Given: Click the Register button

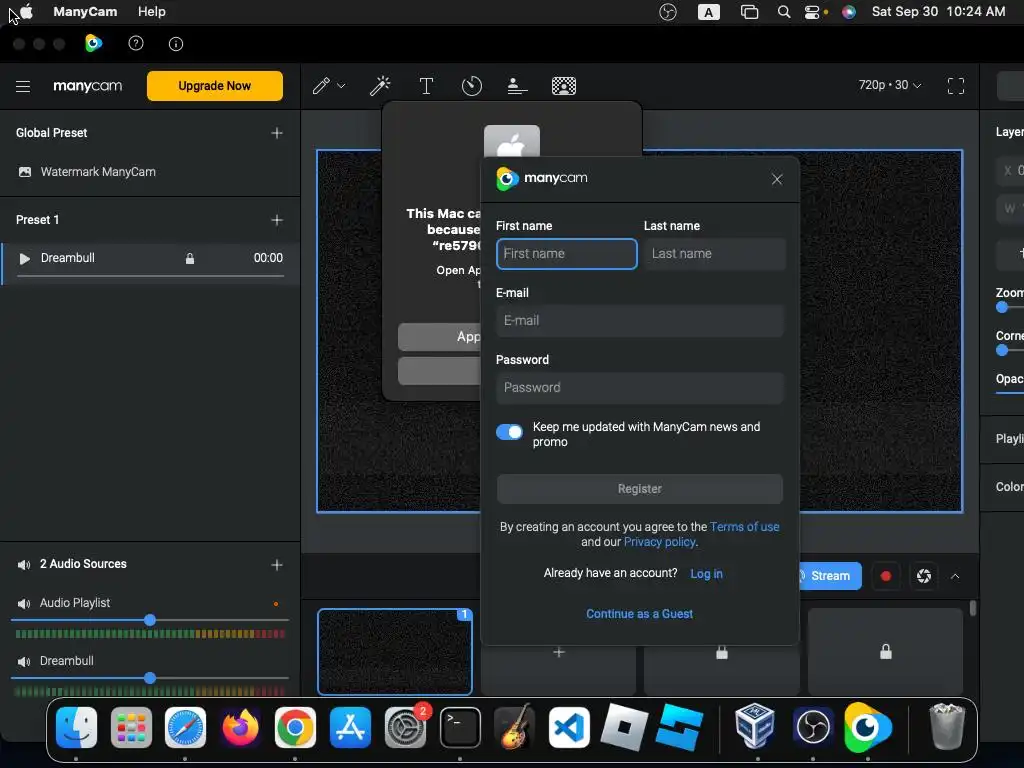Looking at the screenshot, I should [x=639, y=489].
